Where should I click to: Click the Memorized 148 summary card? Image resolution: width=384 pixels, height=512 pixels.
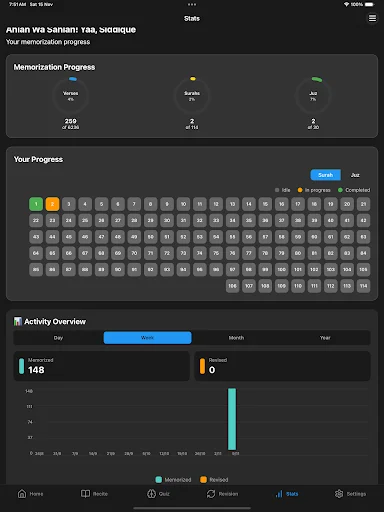click(x=102, y=366)
